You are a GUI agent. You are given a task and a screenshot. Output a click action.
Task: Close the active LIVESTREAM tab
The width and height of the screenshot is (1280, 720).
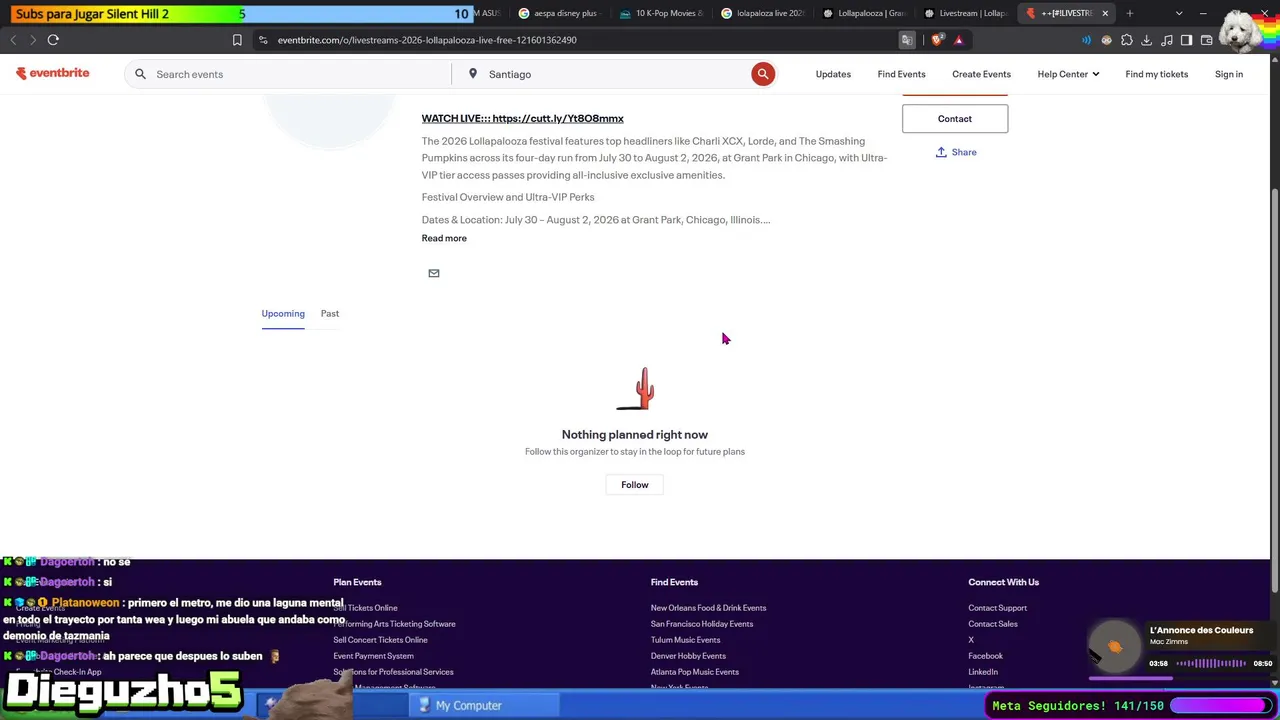(1105, 13)
